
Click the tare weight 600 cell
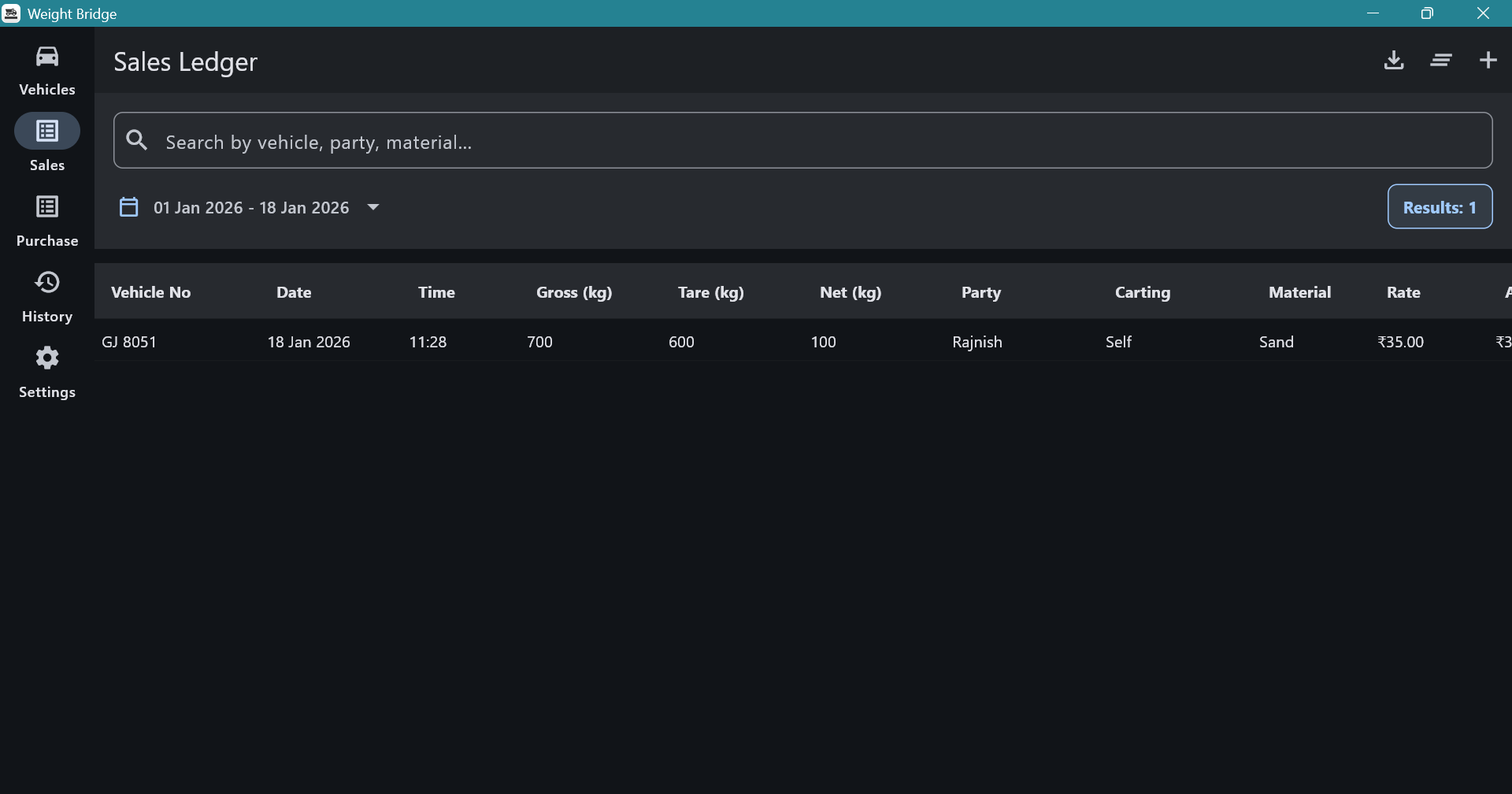(x=681, y=342)
